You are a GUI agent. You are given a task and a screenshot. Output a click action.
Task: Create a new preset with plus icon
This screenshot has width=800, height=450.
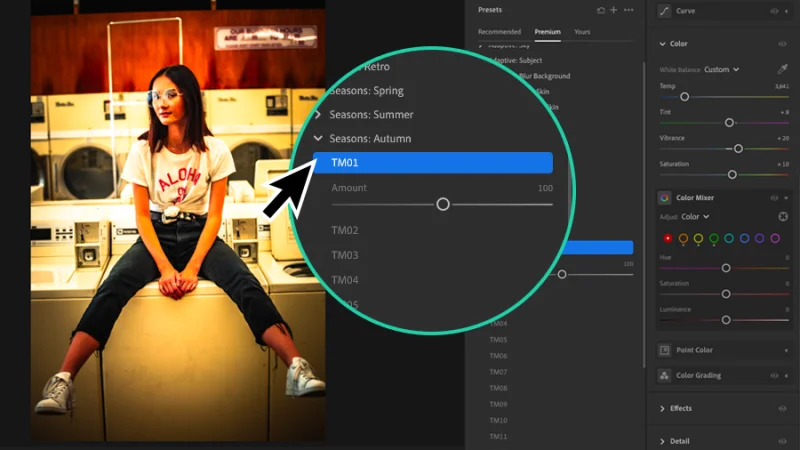click(x=614, y=10)
